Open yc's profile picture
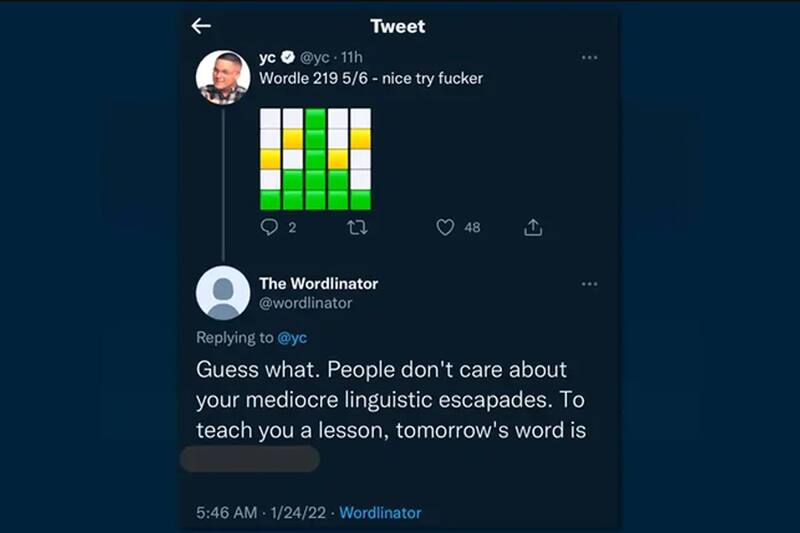Viewport: 800px width, 533px height. (223, 77)
